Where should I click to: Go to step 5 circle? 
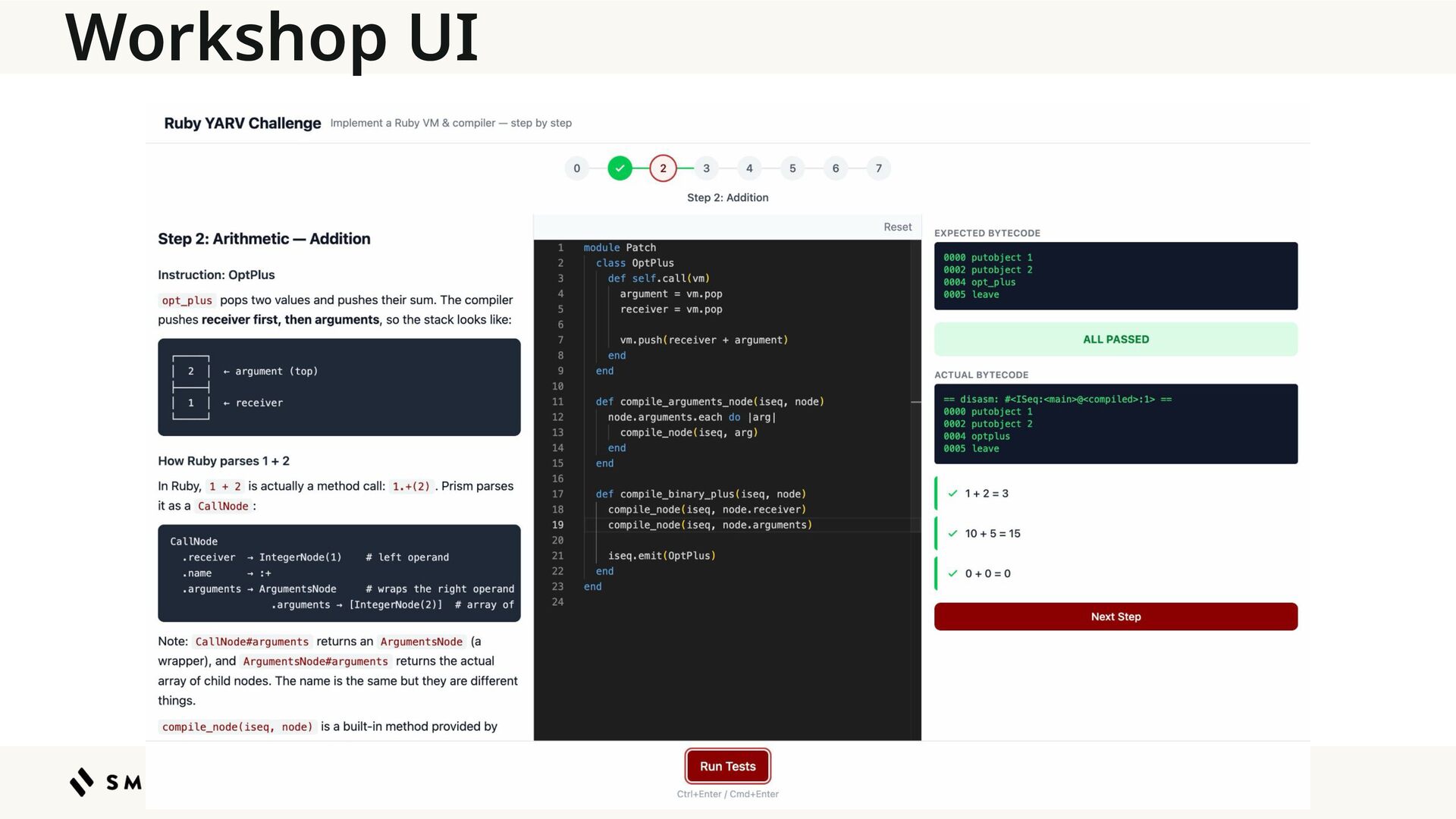tap(792, 168)
